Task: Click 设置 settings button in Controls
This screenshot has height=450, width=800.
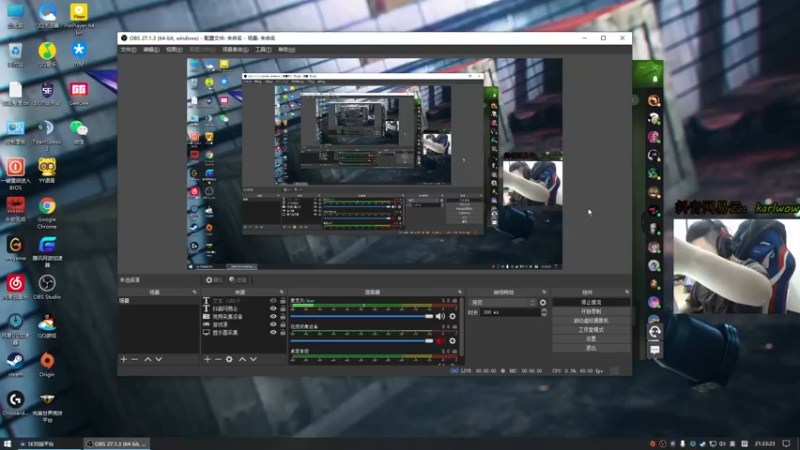Action: click(591, 339)
